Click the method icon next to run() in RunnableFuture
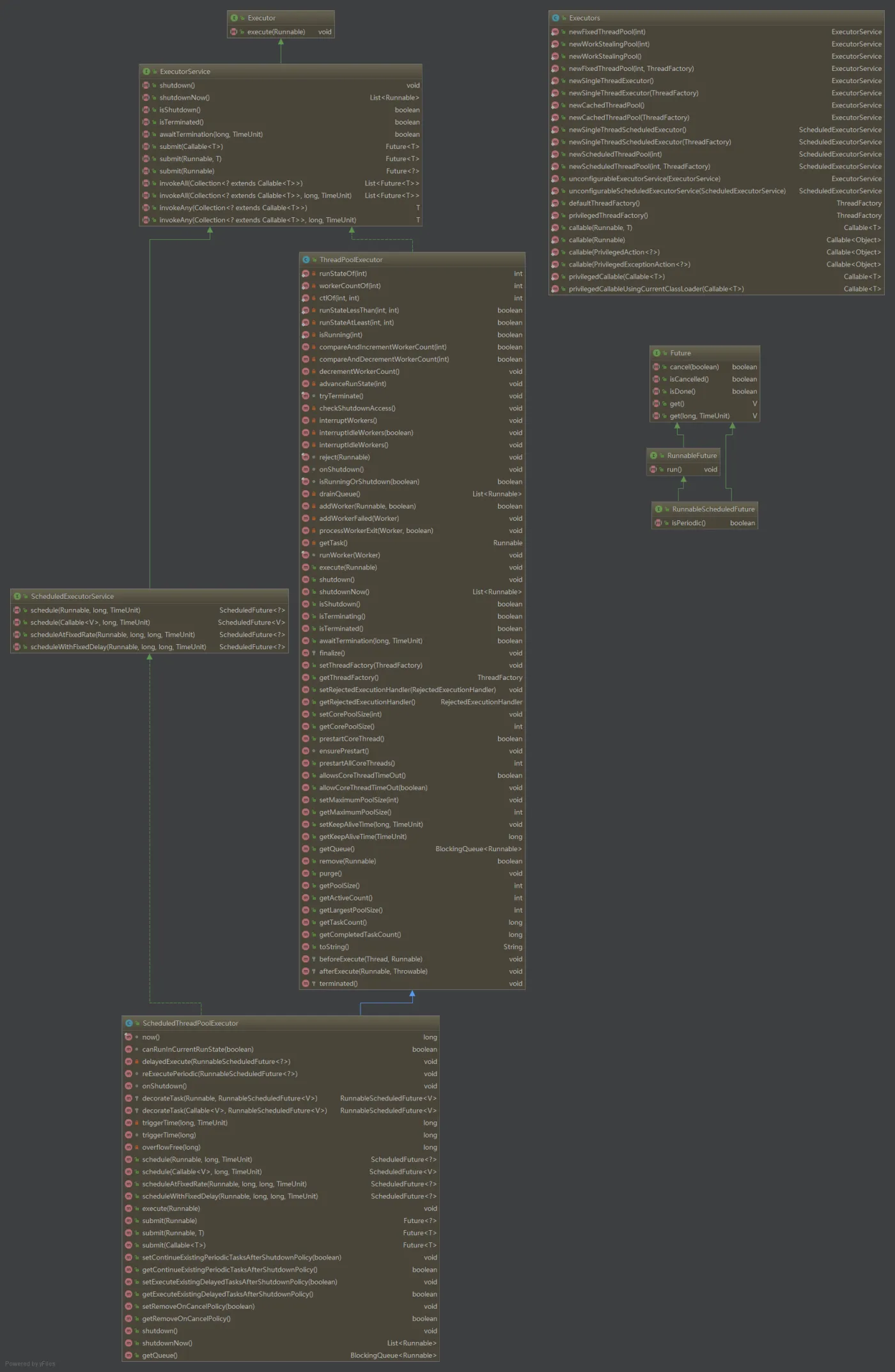Viewport: 895px width, 1372px height. 653,469
